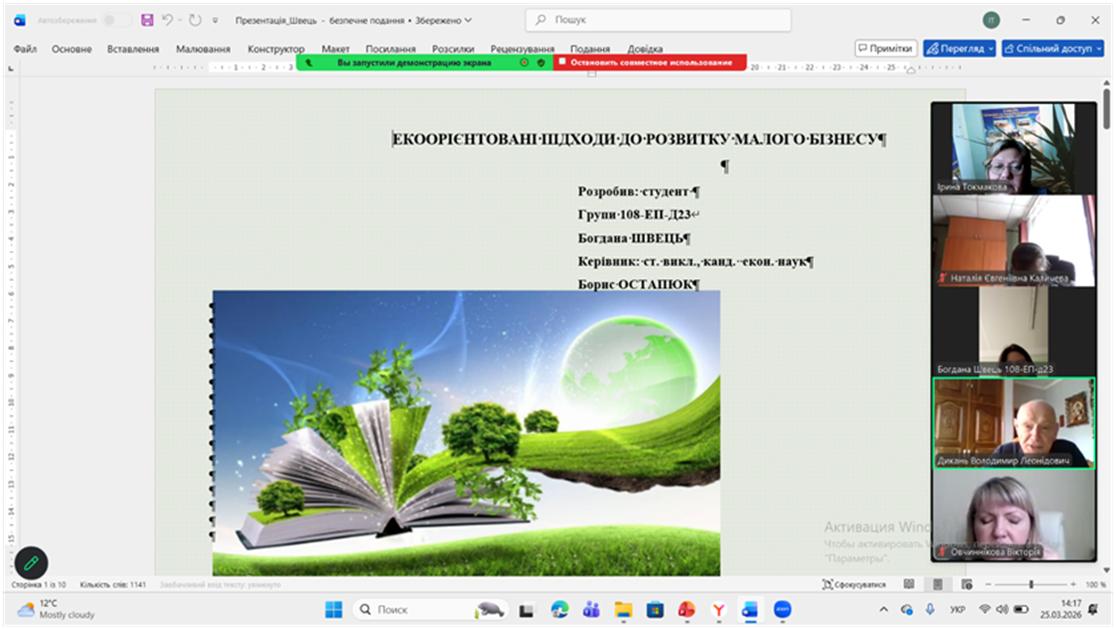Image resolution: width=1116 pixels, height=629 pixels.
Task: Click the Windows Start button
Action: click(333, 609)
